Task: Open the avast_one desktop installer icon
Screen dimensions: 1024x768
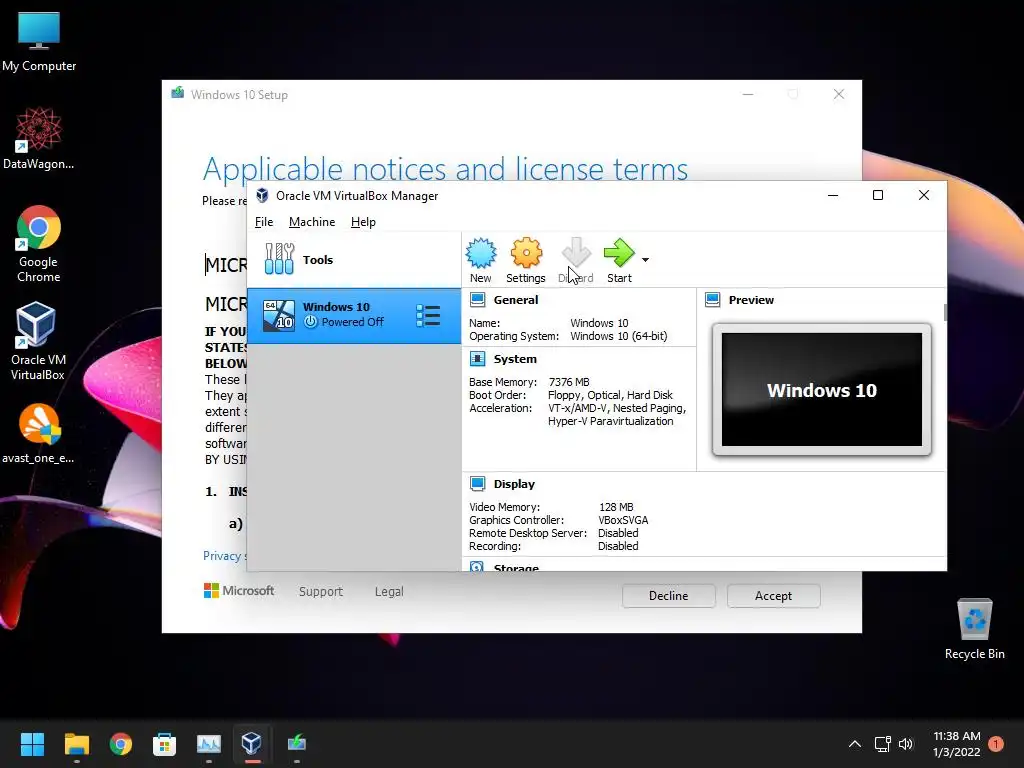Action: (x=39, y=433)
